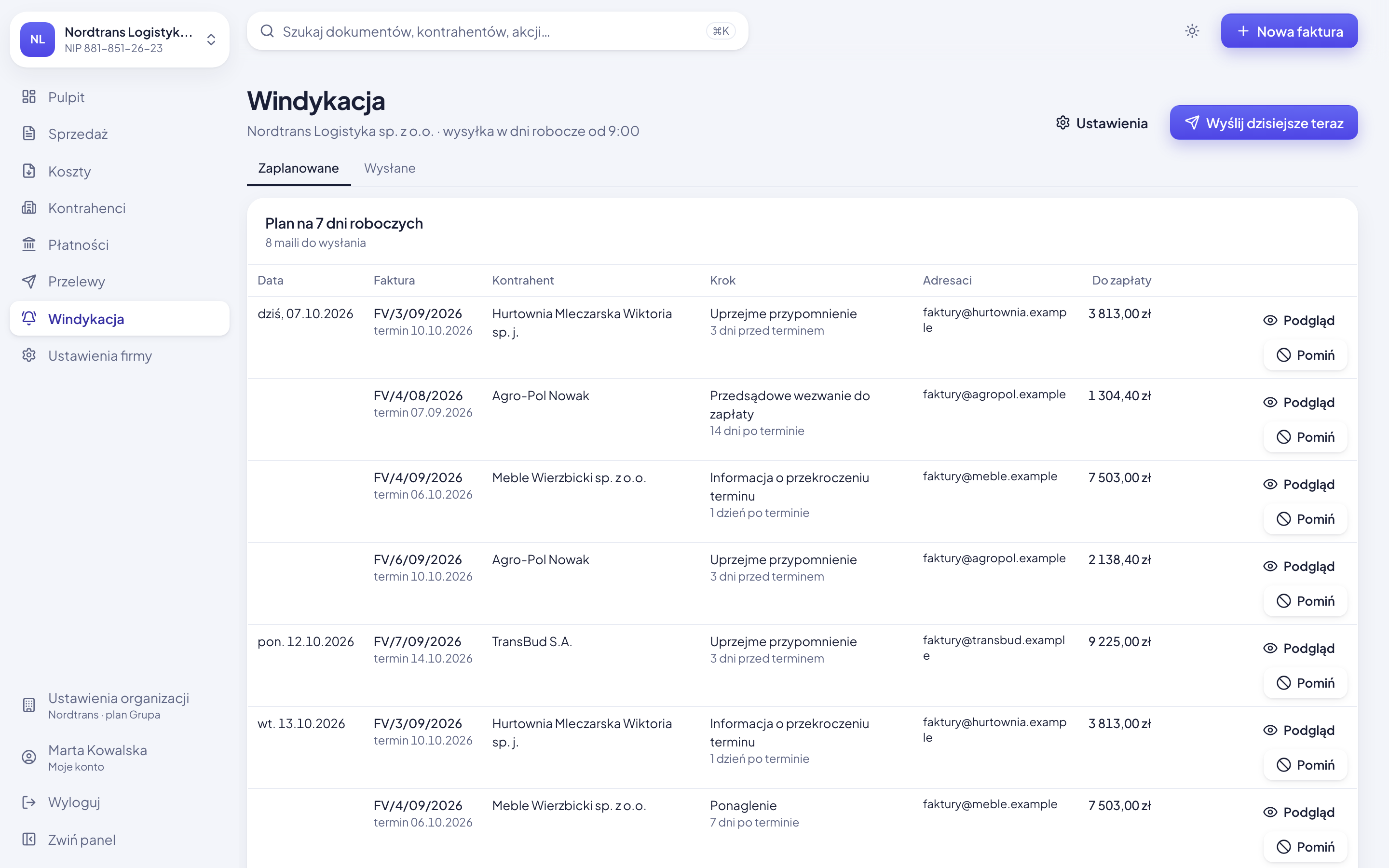
Task: Open Marta Kowalska account icon
Action: click(x=29, y=757)
